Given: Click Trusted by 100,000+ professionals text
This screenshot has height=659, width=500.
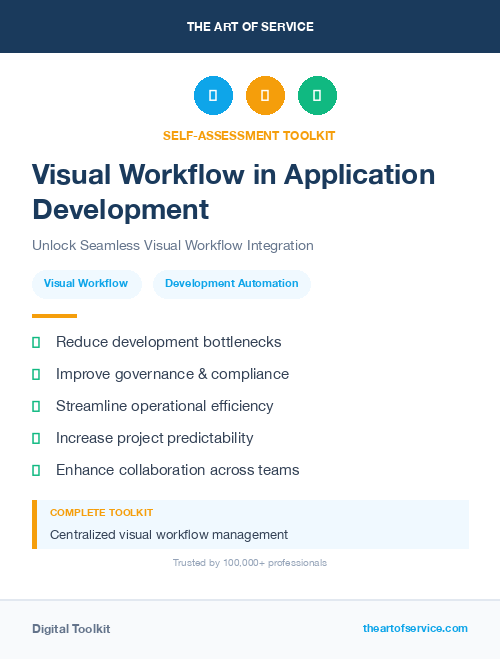Looking at the screenshot, I should [250, 563].
